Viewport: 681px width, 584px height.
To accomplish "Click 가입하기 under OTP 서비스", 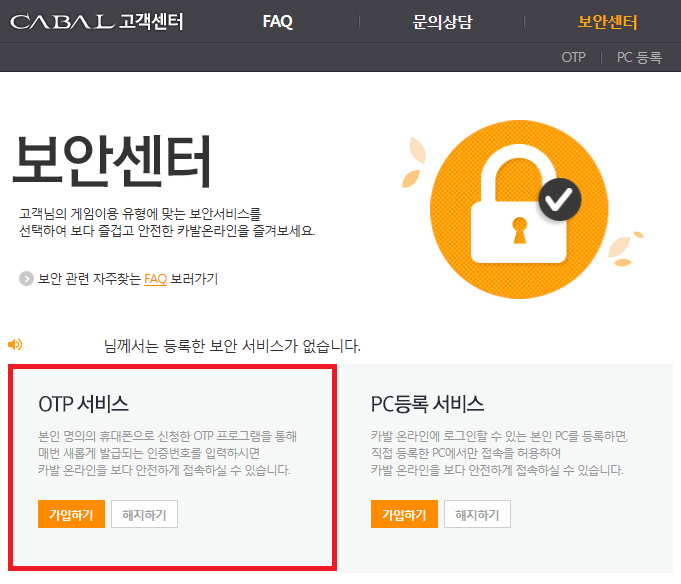I will [71, 514].
